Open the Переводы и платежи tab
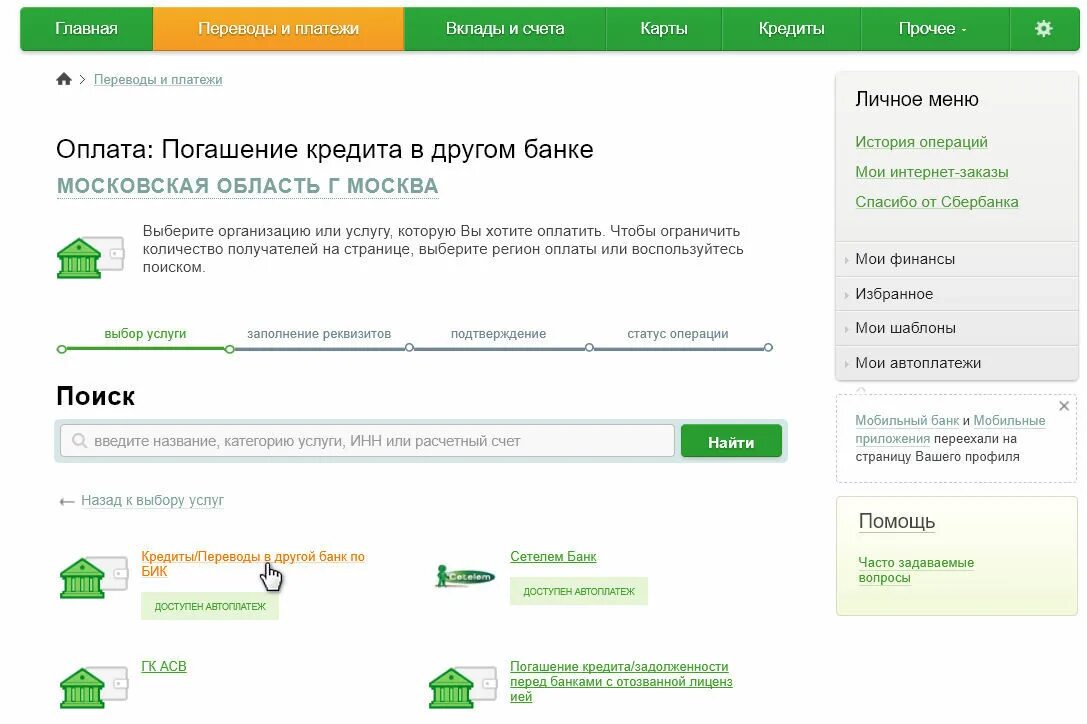This screenshot has height=724, width=1087. 278,29
